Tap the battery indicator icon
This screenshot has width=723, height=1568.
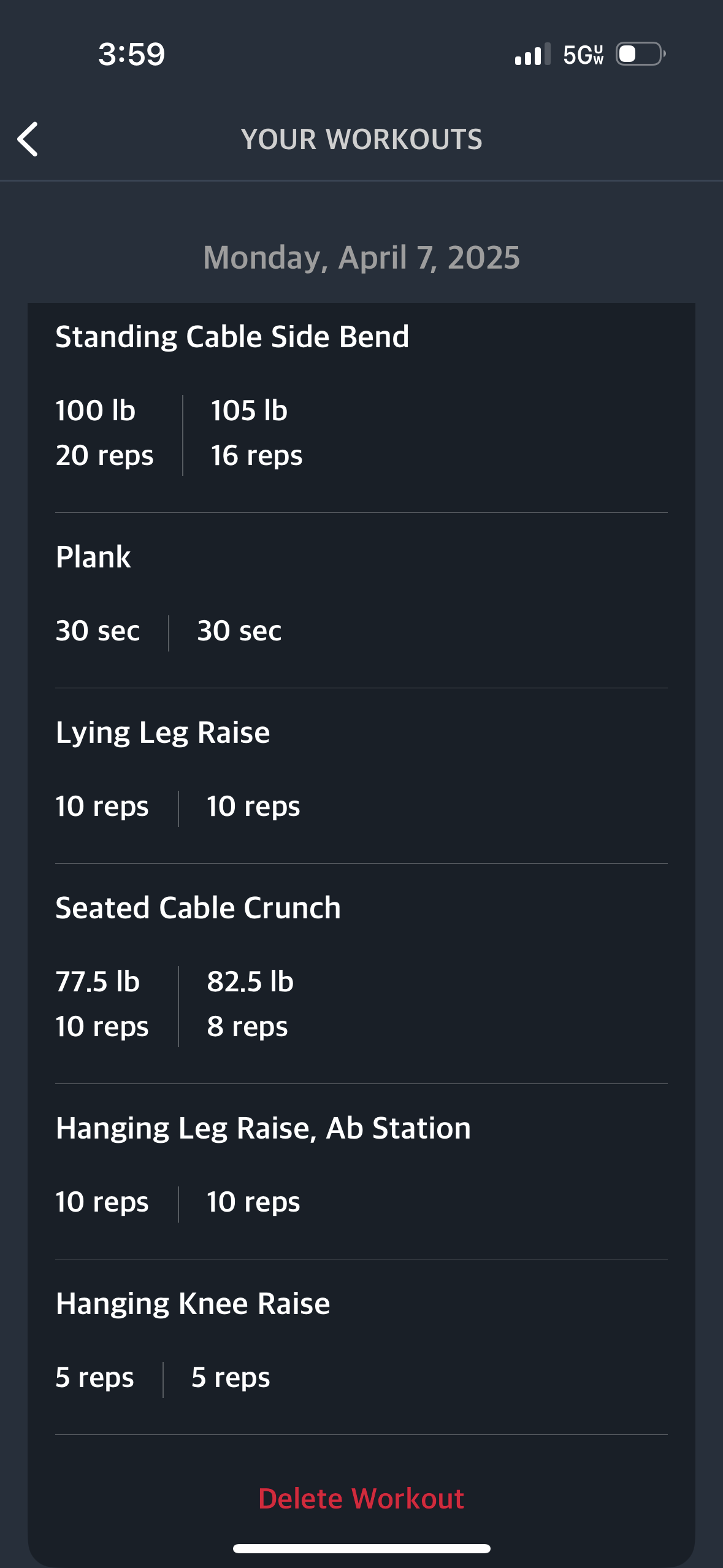(640, 54)
